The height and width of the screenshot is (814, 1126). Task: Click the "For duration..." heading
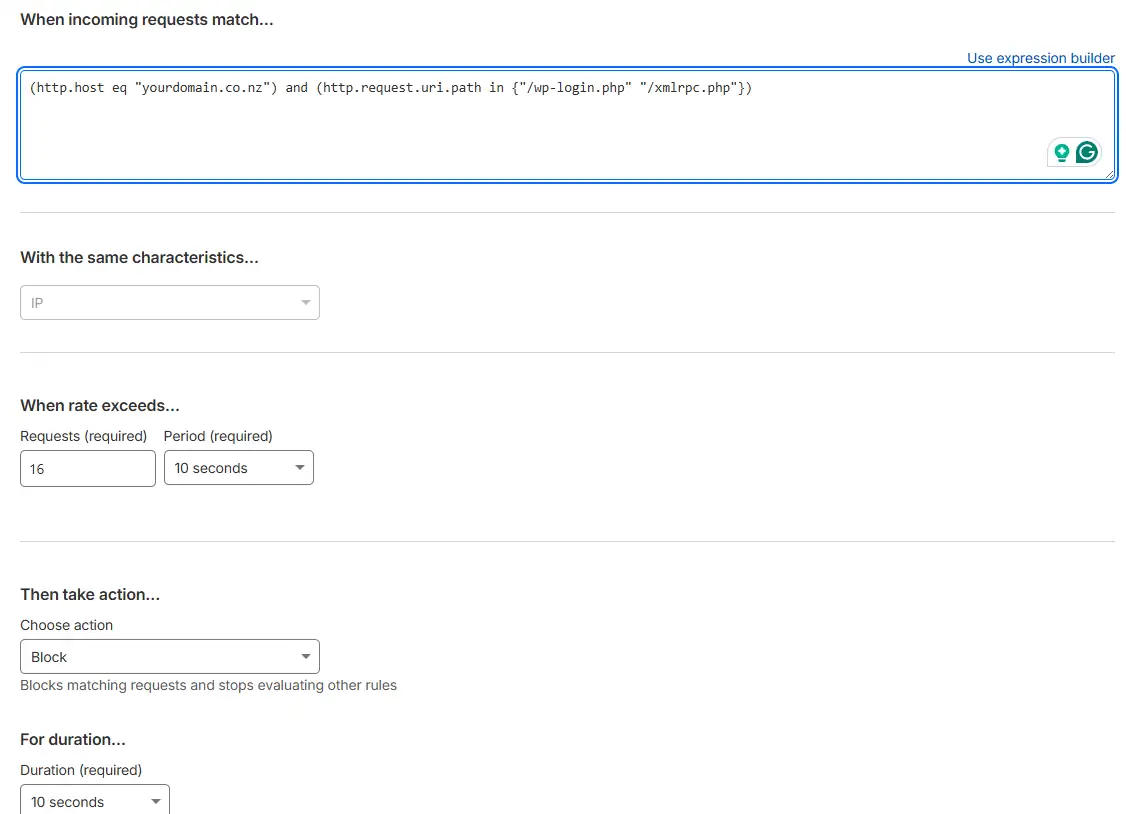click(x=73, y=739)
